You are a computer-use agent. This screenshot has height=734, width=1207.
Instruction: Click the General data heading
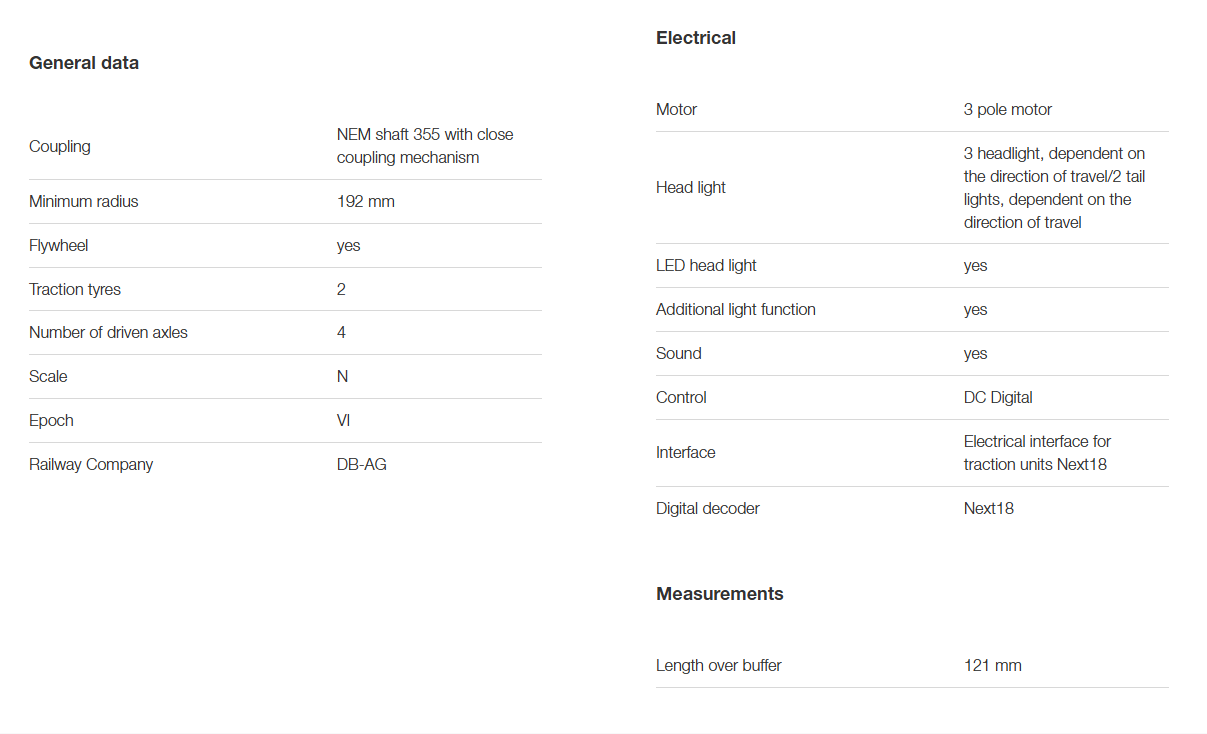pos(84,63)
